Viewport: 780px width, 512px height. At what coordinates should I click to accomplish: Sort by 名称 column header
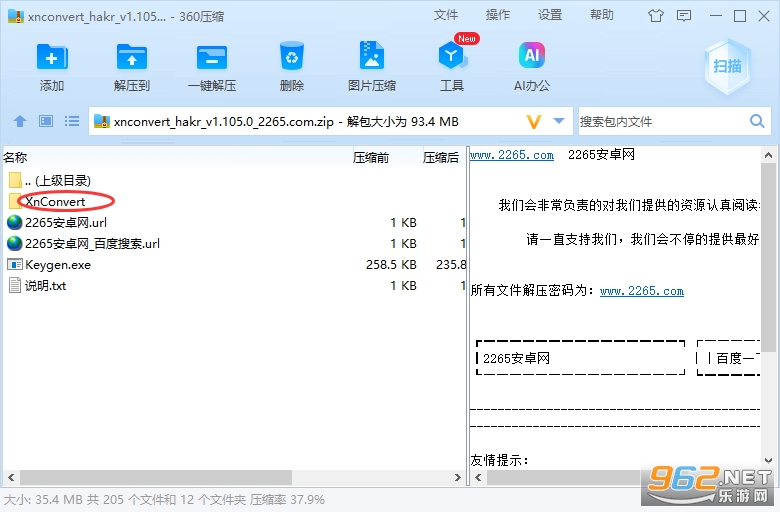pyautogui.click(x=15, y=158)
